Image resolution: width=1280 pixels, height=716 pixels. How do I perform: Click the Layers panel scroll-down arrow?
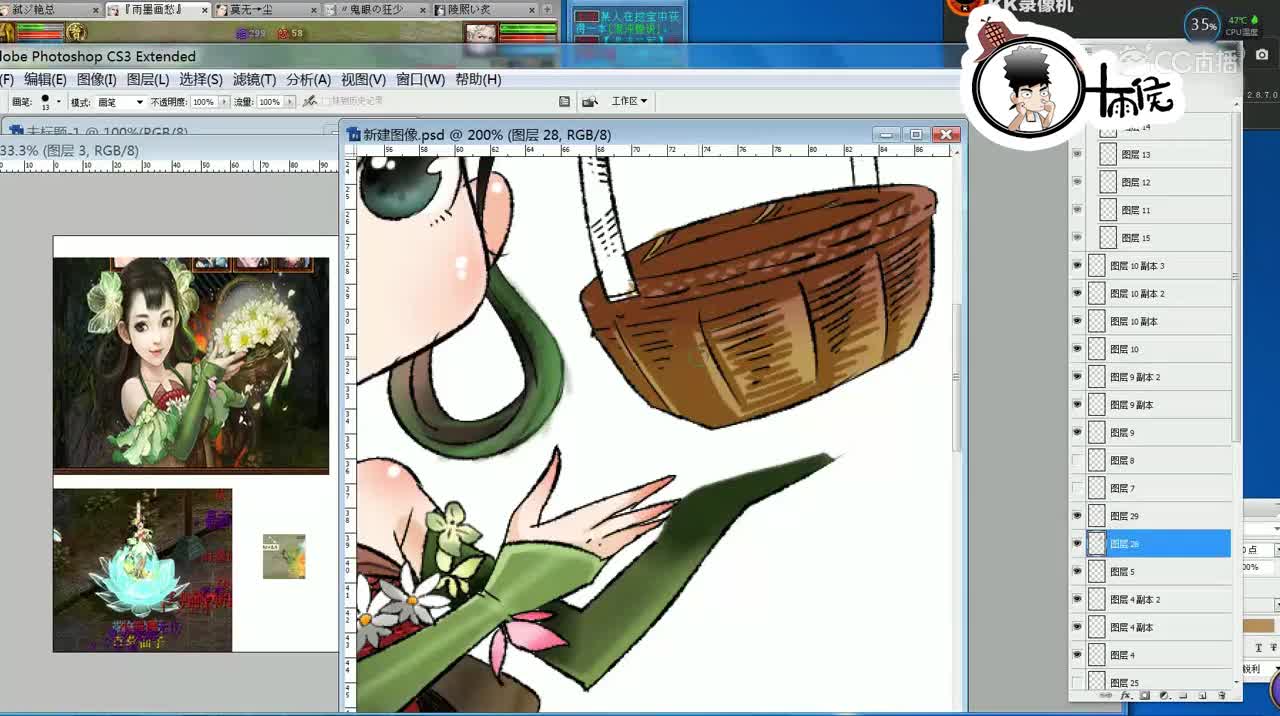(x=1237, y=682)
